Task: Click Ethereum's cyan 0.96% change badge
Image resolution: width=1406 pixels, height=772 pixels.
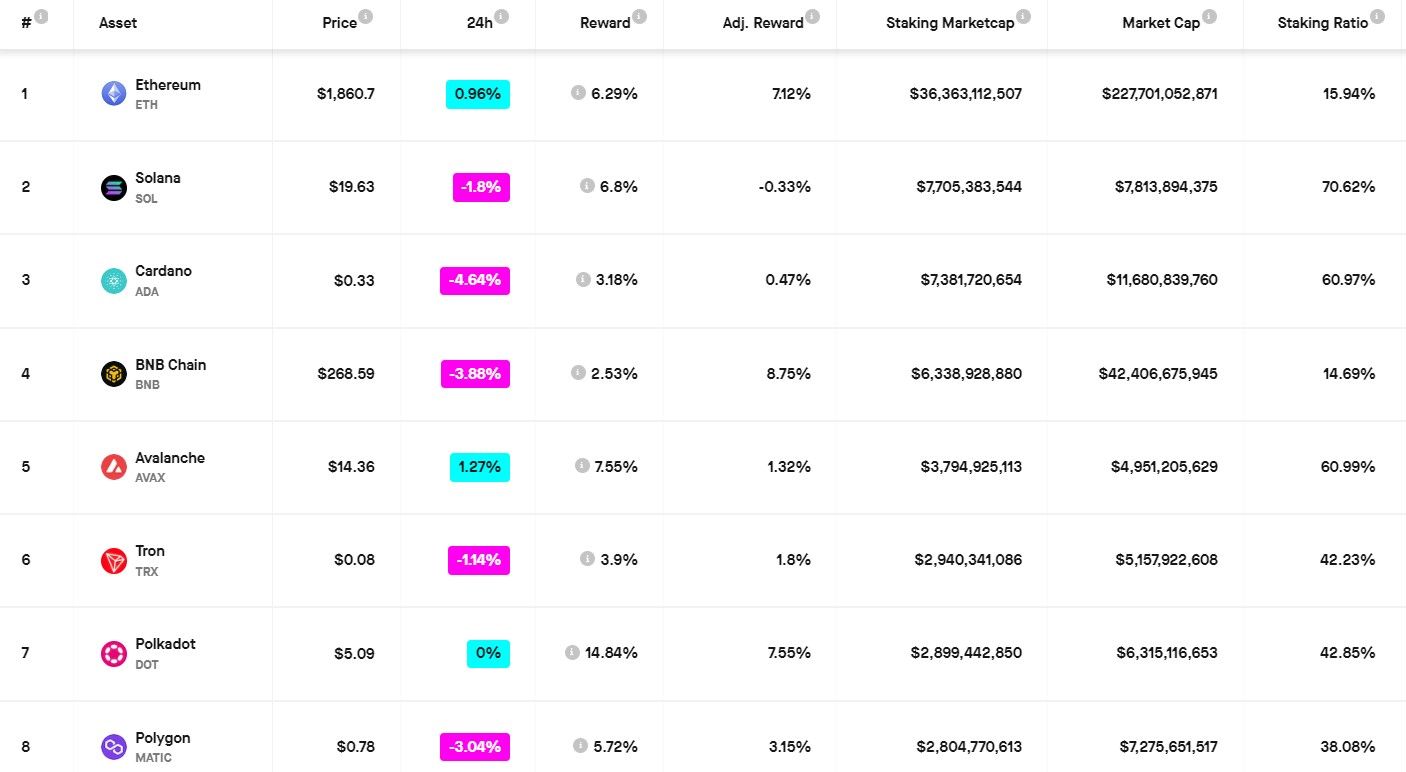Action: tap(478, 94)
